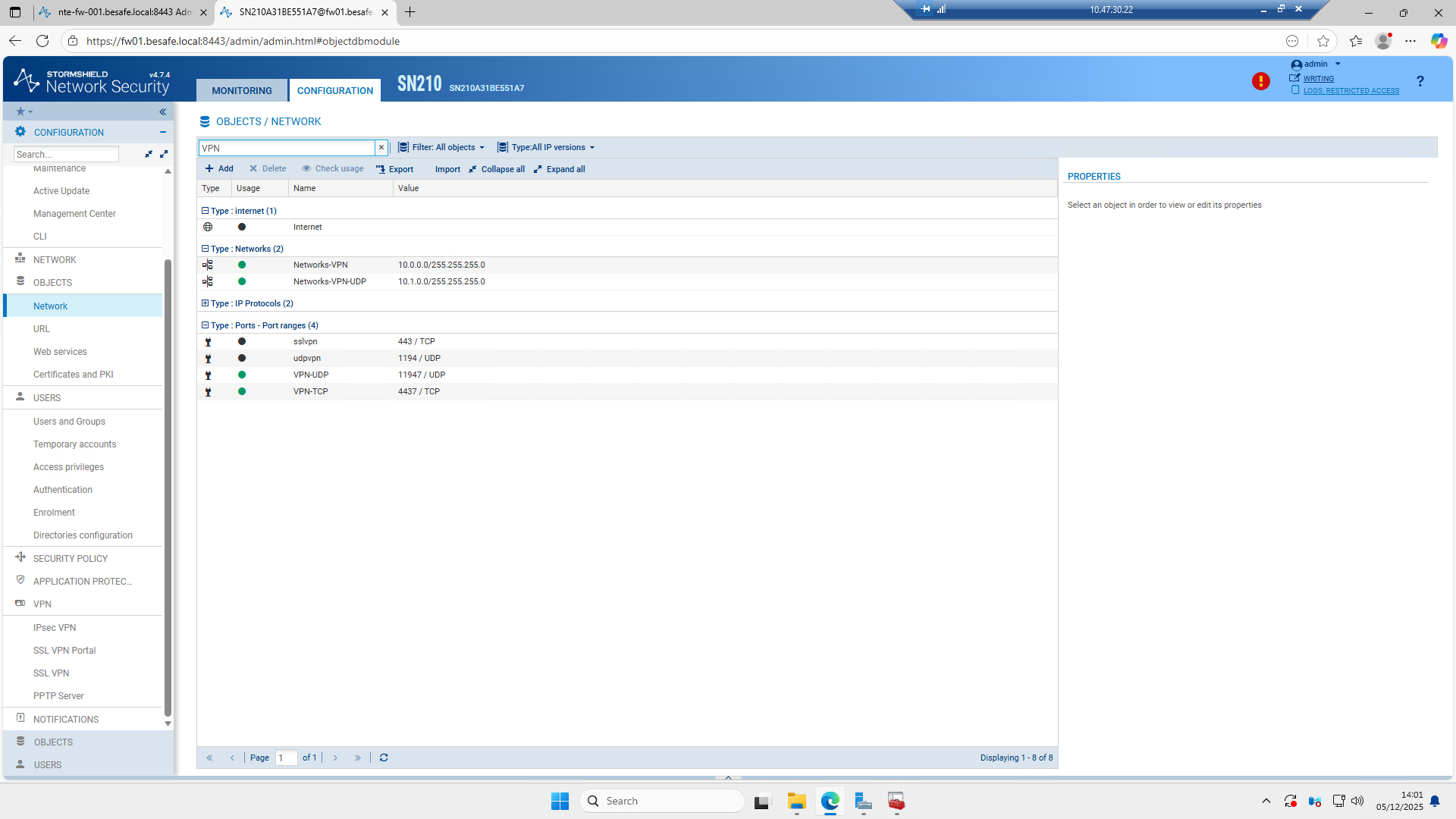Screen dimensions: 1456x819
Task: Click the Networks-VPN network type icon
Action: (208, 265)
